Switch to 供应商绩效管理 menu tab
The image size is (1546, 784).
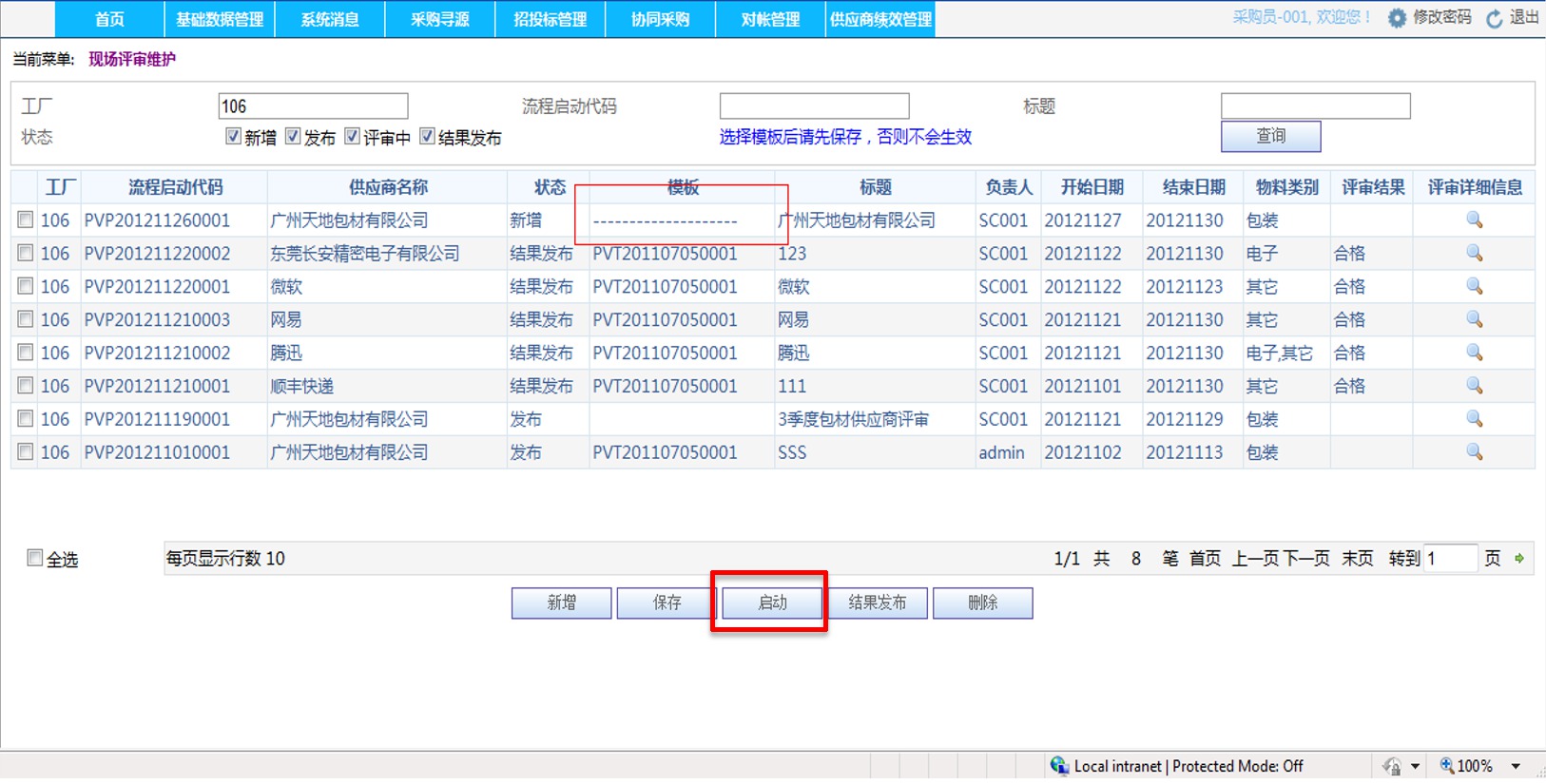880,19
